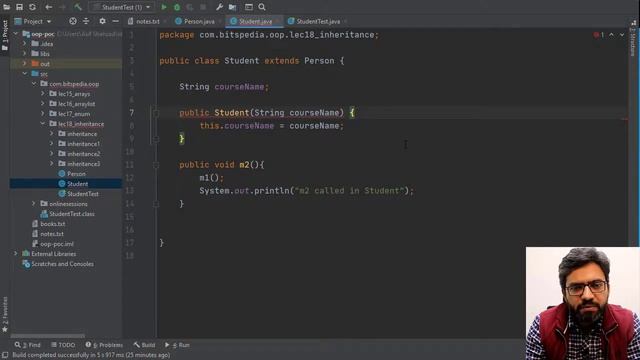Open the Find tool window
640x360 pixels.
click(28, 345)
